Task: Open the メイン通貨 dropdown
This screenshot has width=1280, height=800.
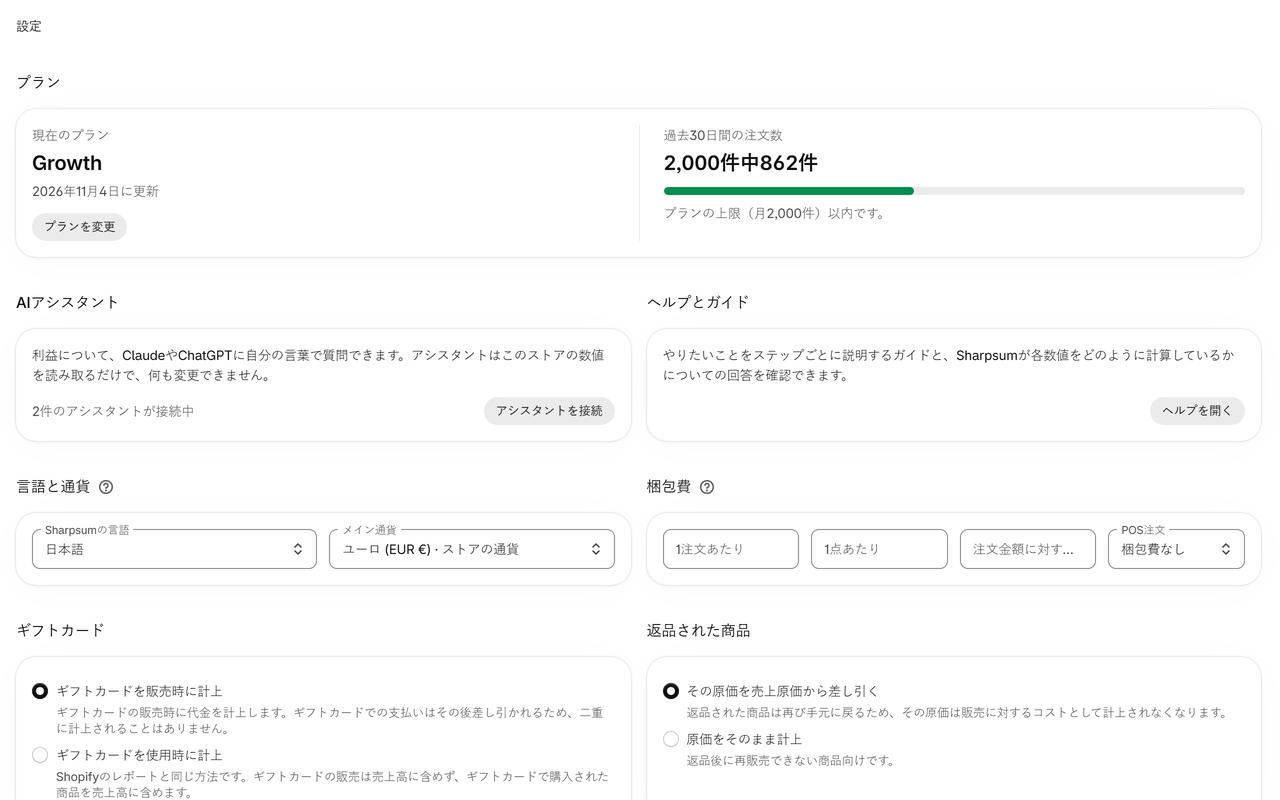Action: pos(472,549)
